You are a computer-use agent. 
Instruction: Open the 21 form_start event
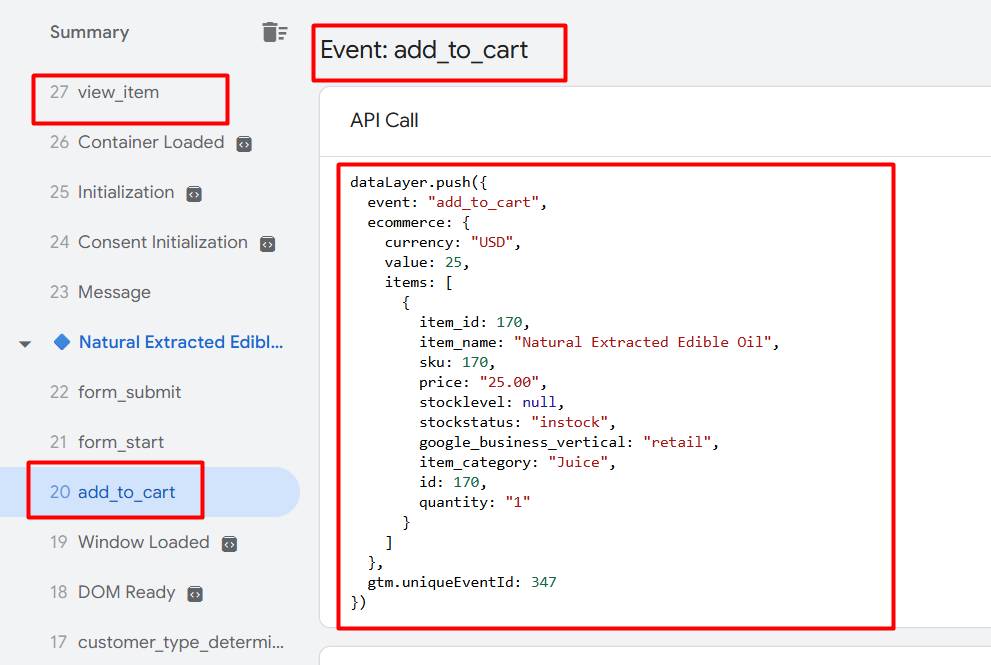[120, 442]
